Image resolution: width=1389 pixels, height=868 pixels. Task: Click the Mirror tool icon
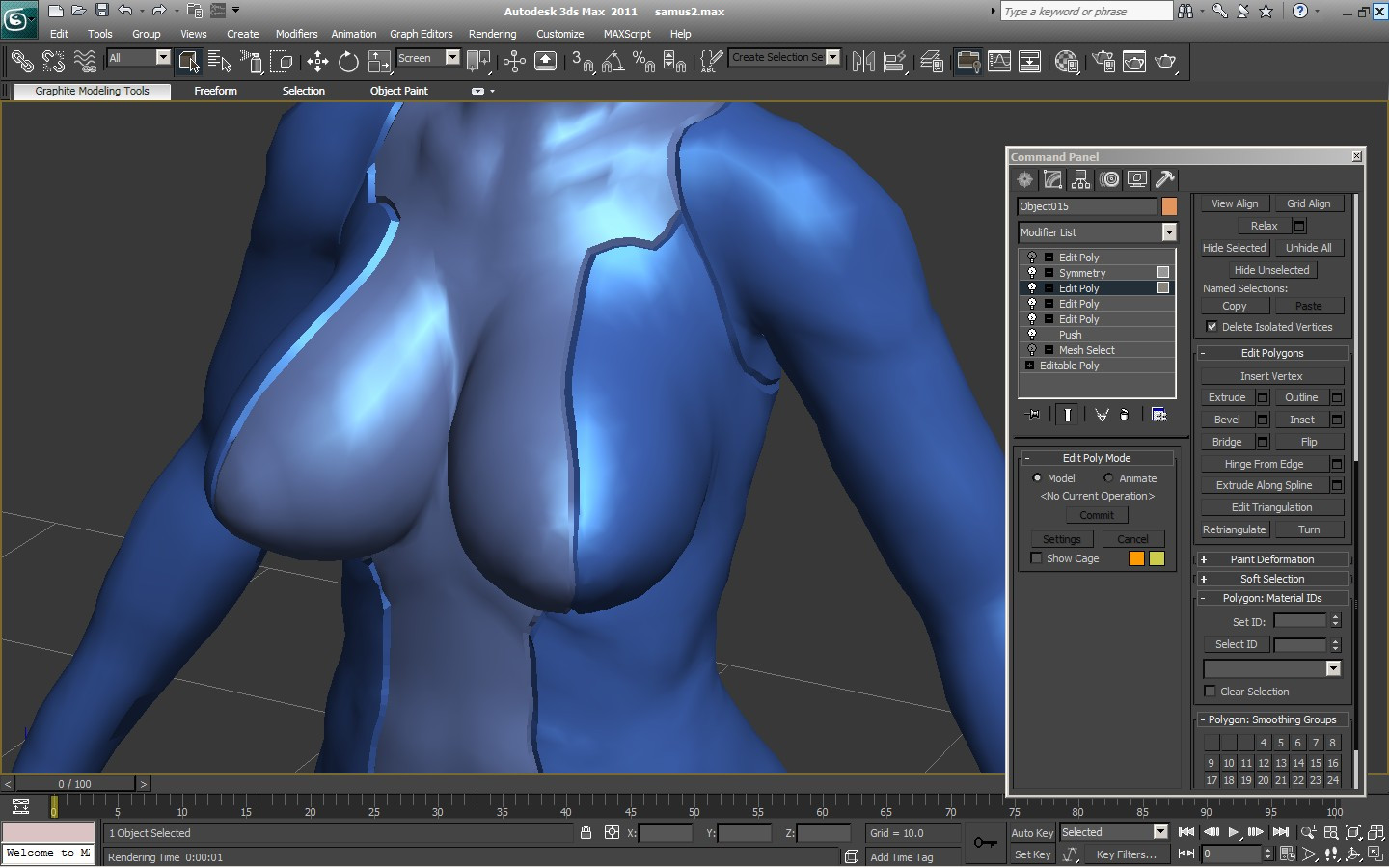tap(863, 62)
